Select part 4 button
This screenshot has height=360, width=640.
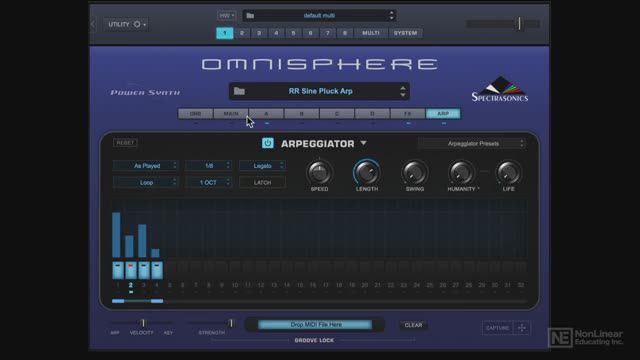click(276, 33)
